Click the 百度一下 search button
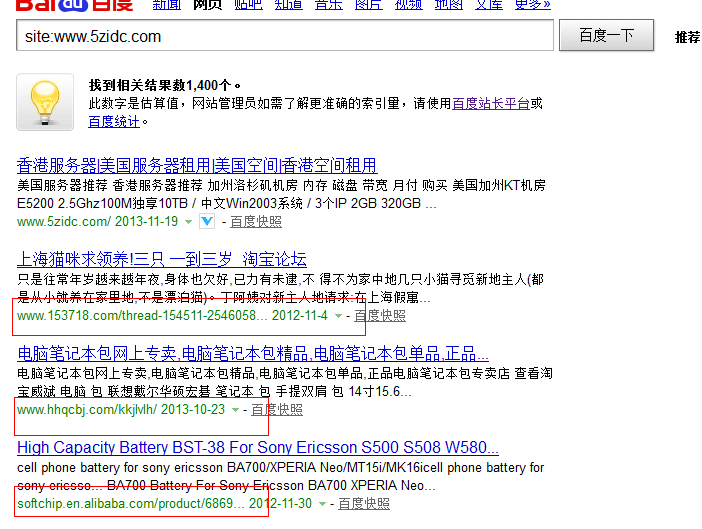Viewport: 702px width, 529px height. point(607,35)
